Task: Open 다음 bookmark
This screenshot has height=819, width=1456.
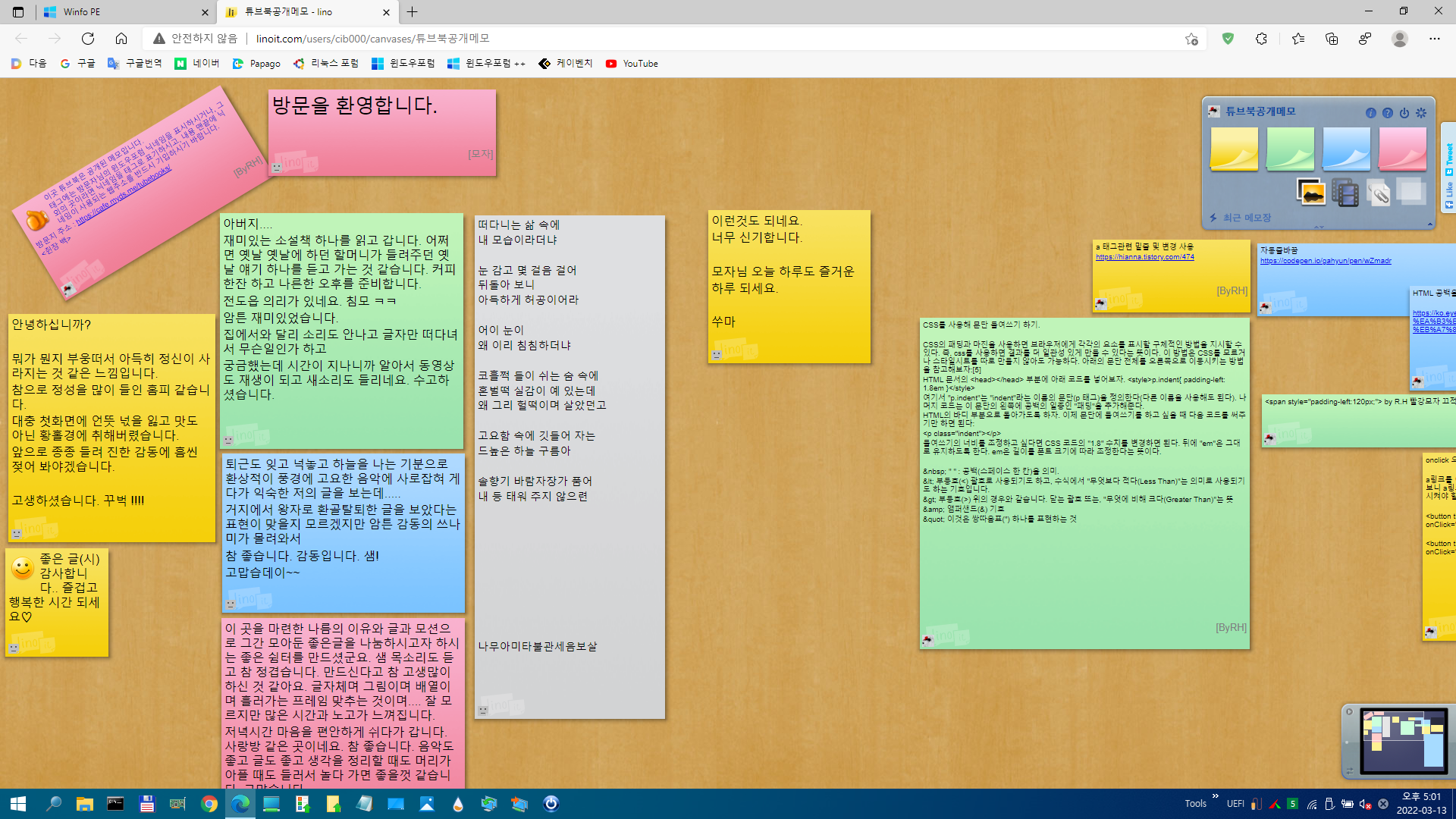Action: click(x=29, y=64)
